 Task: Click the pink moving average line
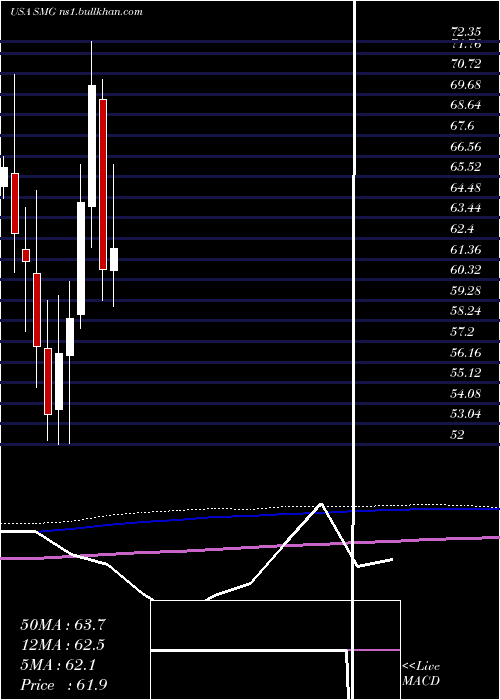[250, 548]
